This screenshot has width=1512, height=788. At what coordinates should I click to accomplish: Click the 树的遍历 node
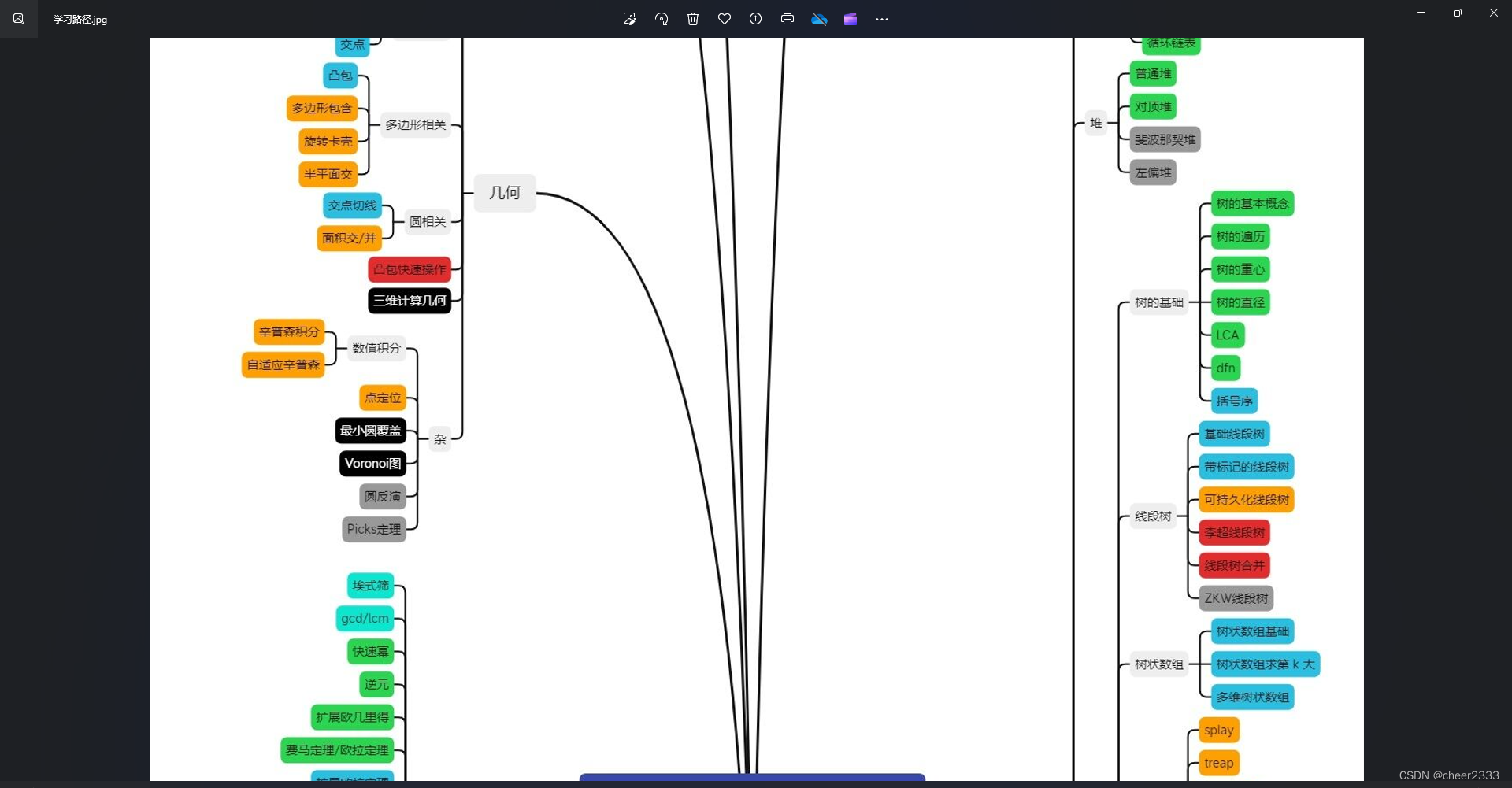click(x=1240, y=236)
